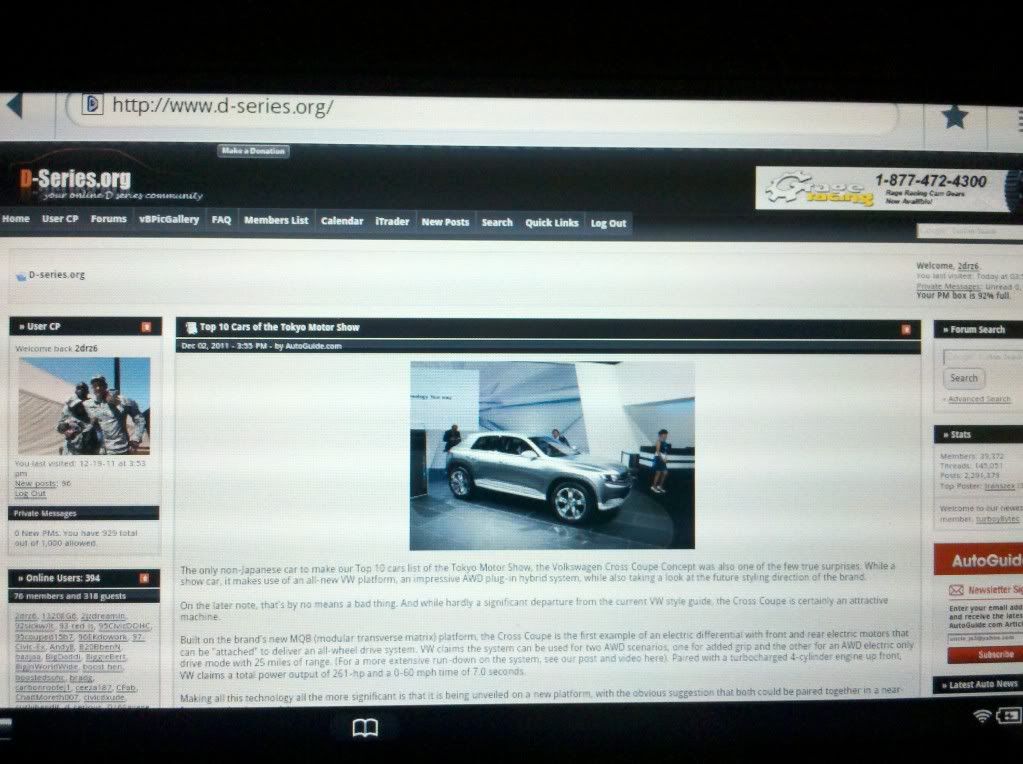Viewport: 1023px width, 764px height.
Task: Open online user CFab profile
Action: 126,688
